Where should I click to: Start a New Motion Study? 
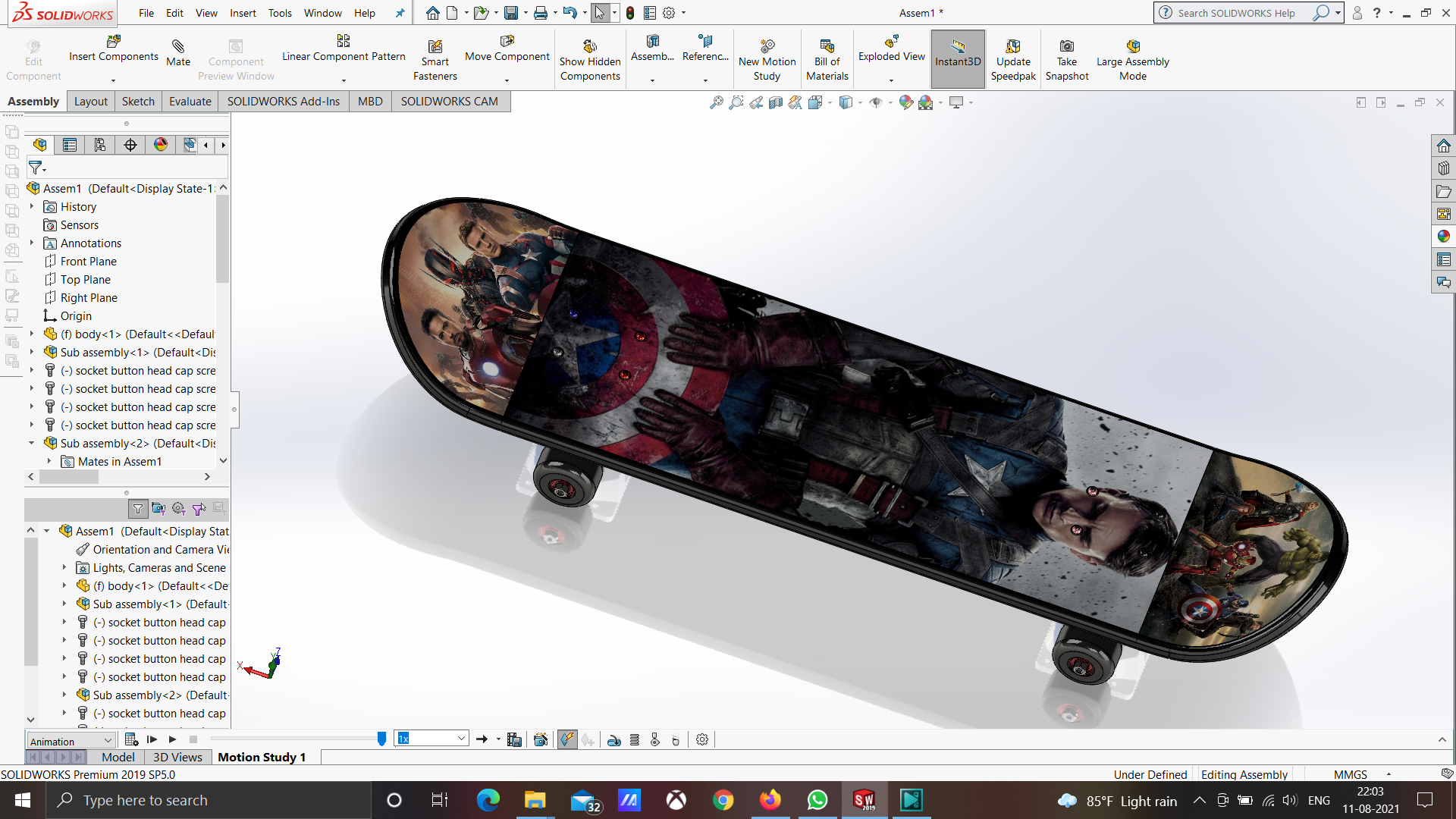click(767, 59)
